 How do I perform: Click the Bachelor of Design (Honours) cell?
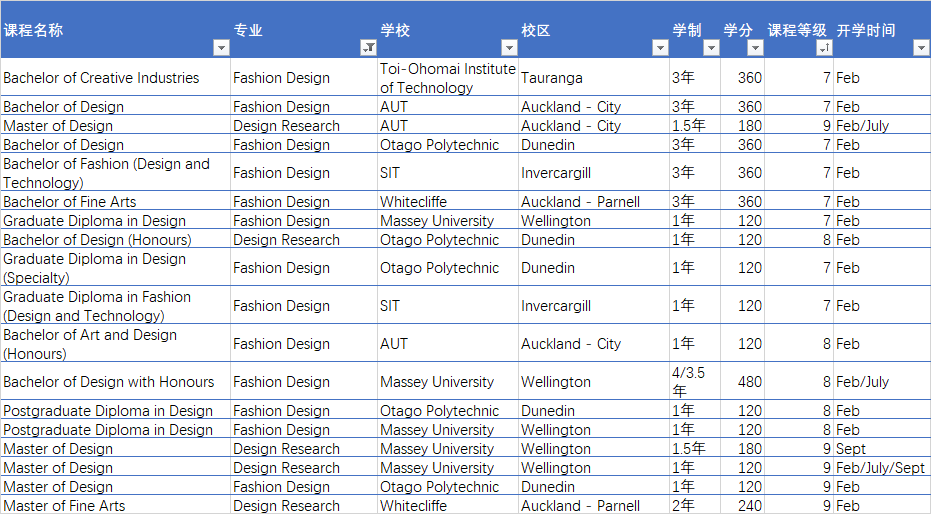[x=115, y=239]
